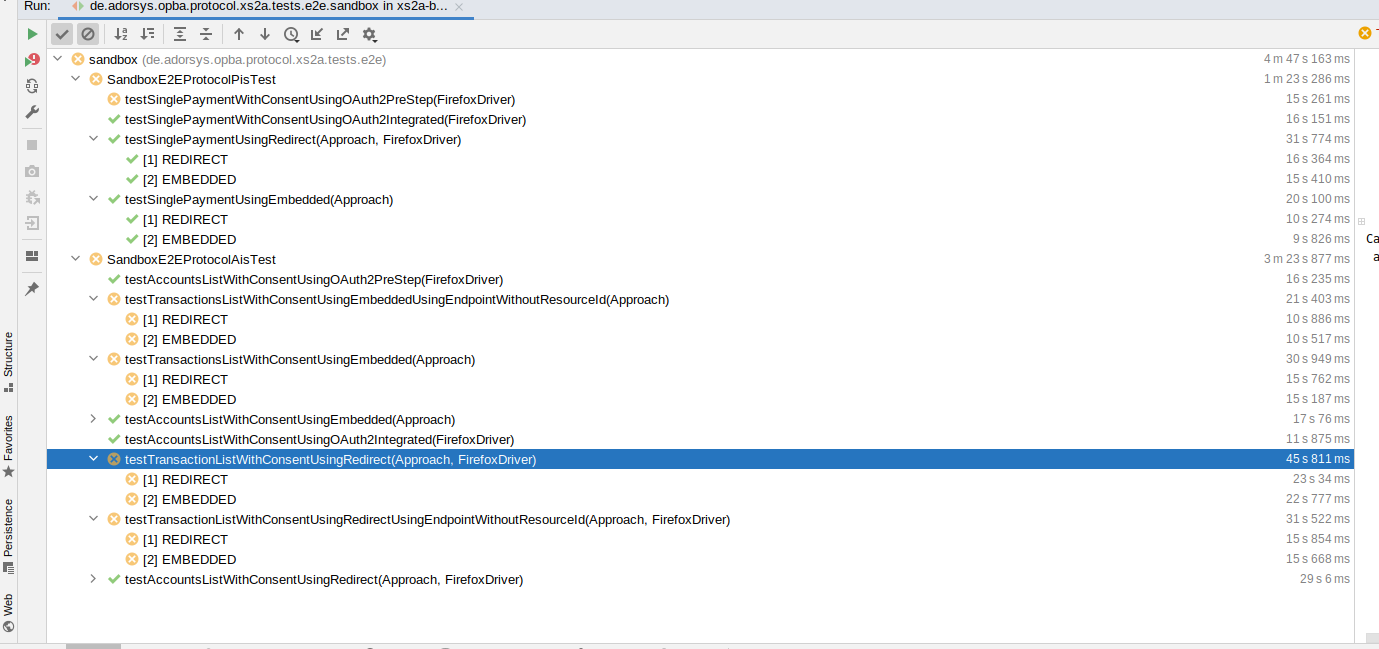Open the Favorites tool window tab

pyautogui.click(x=8, y=446)
